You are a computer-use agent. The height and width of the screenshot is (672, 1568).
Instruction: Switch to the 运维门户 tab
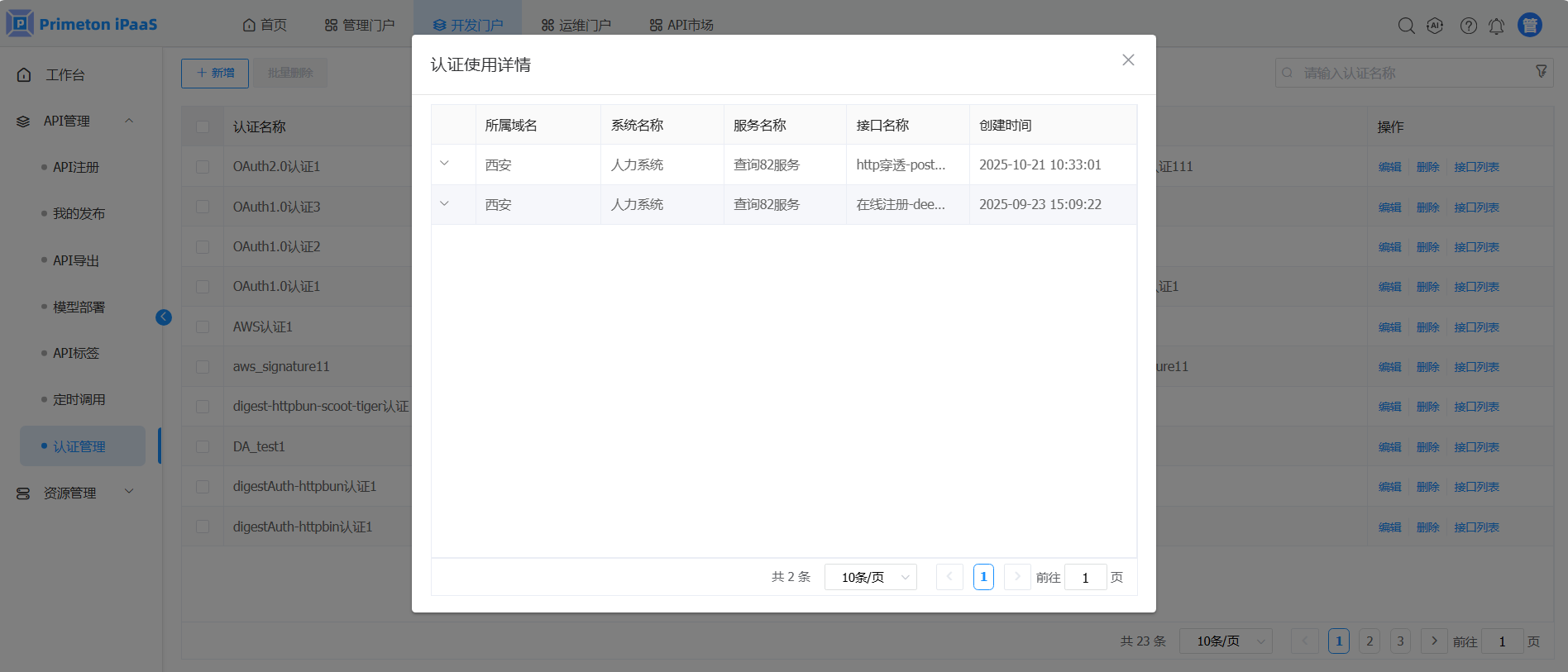point(576,25)
